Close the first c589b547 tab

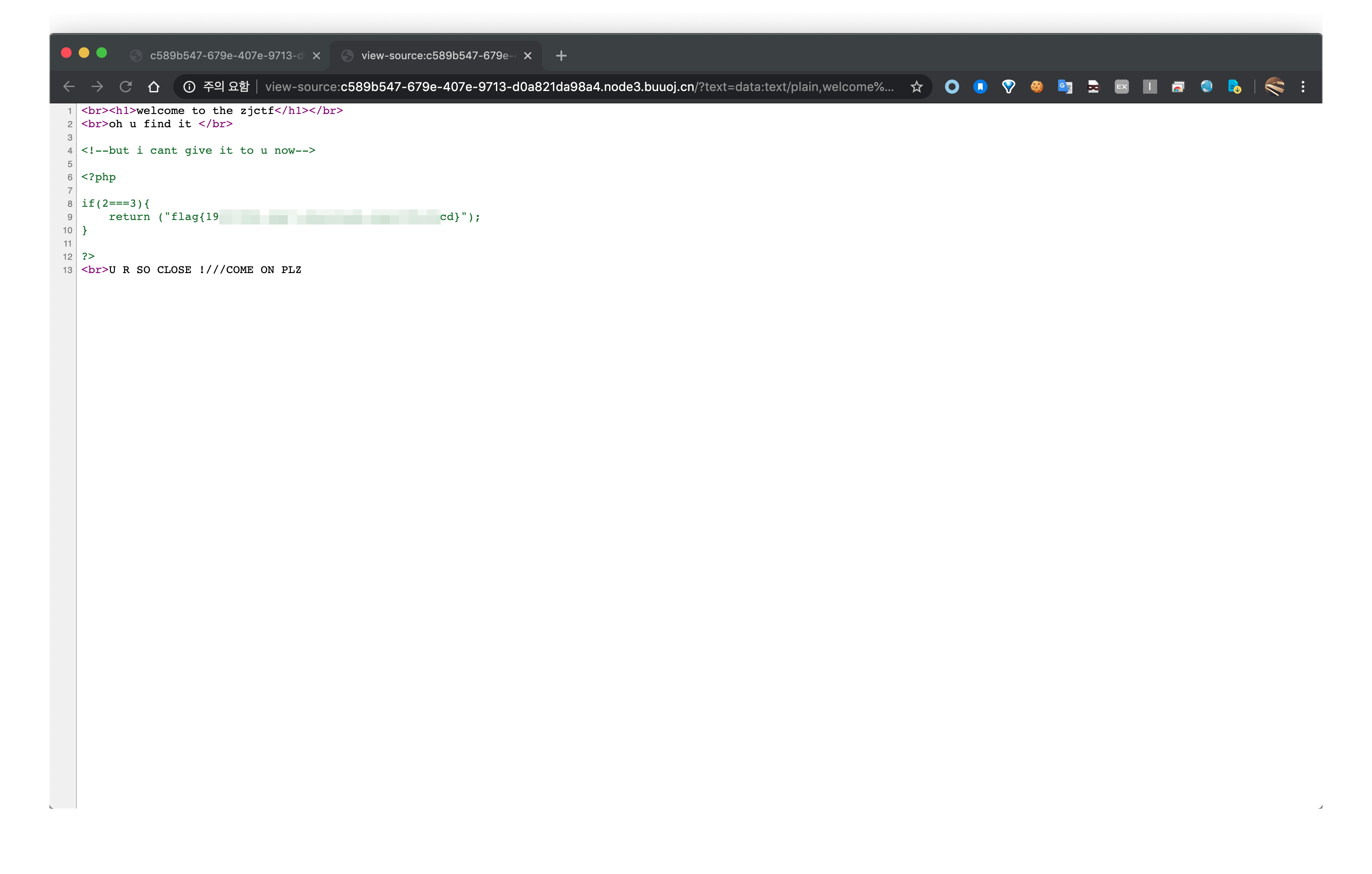tap(316, 56)
